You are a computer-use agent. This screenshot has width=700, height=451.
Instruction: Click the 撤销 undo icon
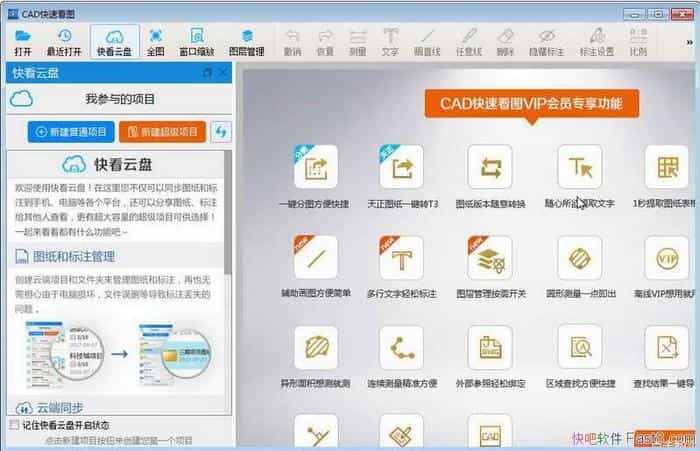tap(292, 42)
